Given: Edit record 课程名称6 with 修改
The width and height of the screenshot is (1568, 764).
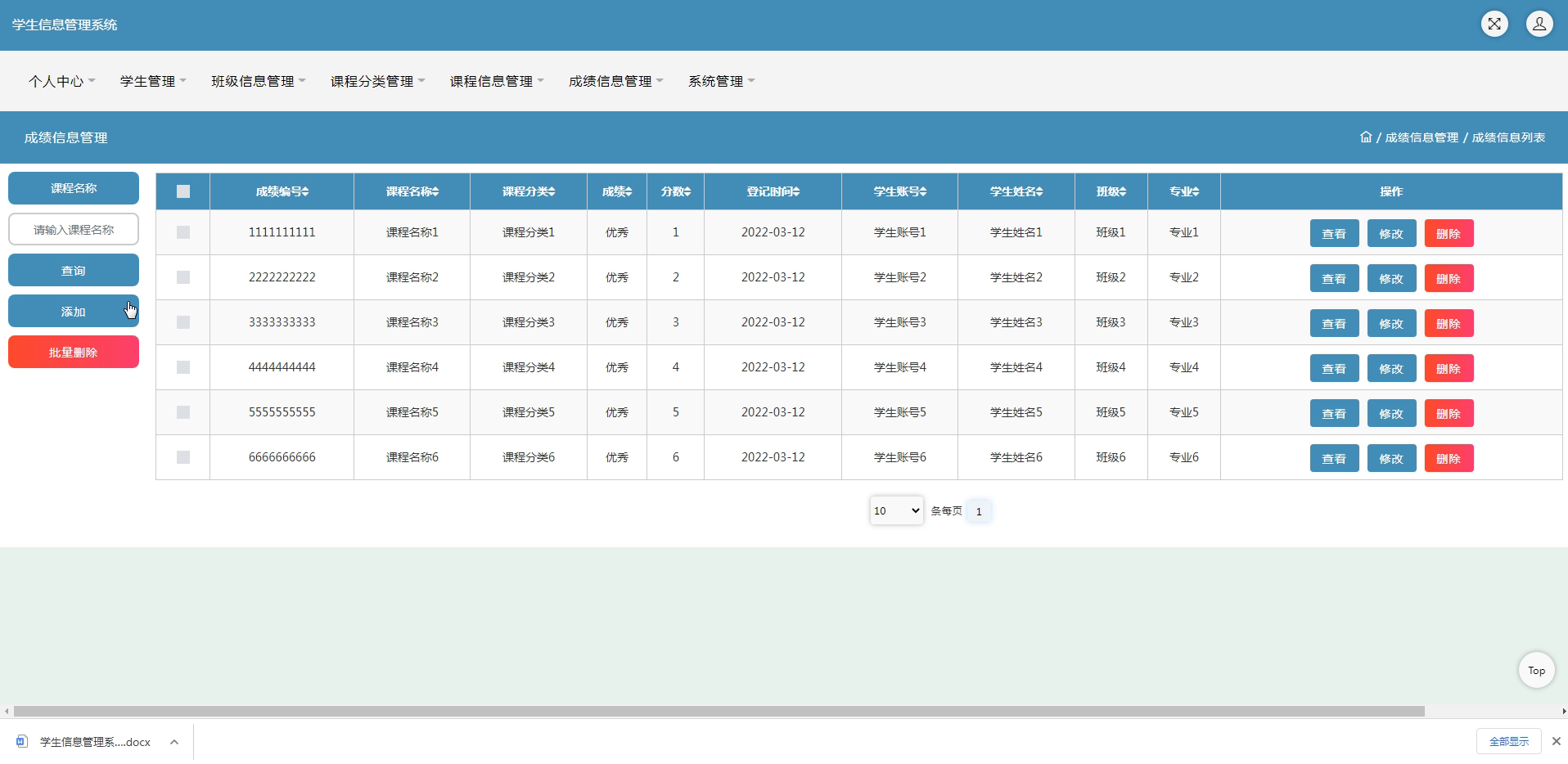Looking at the screenshot, I should (x=1391, y=458).
